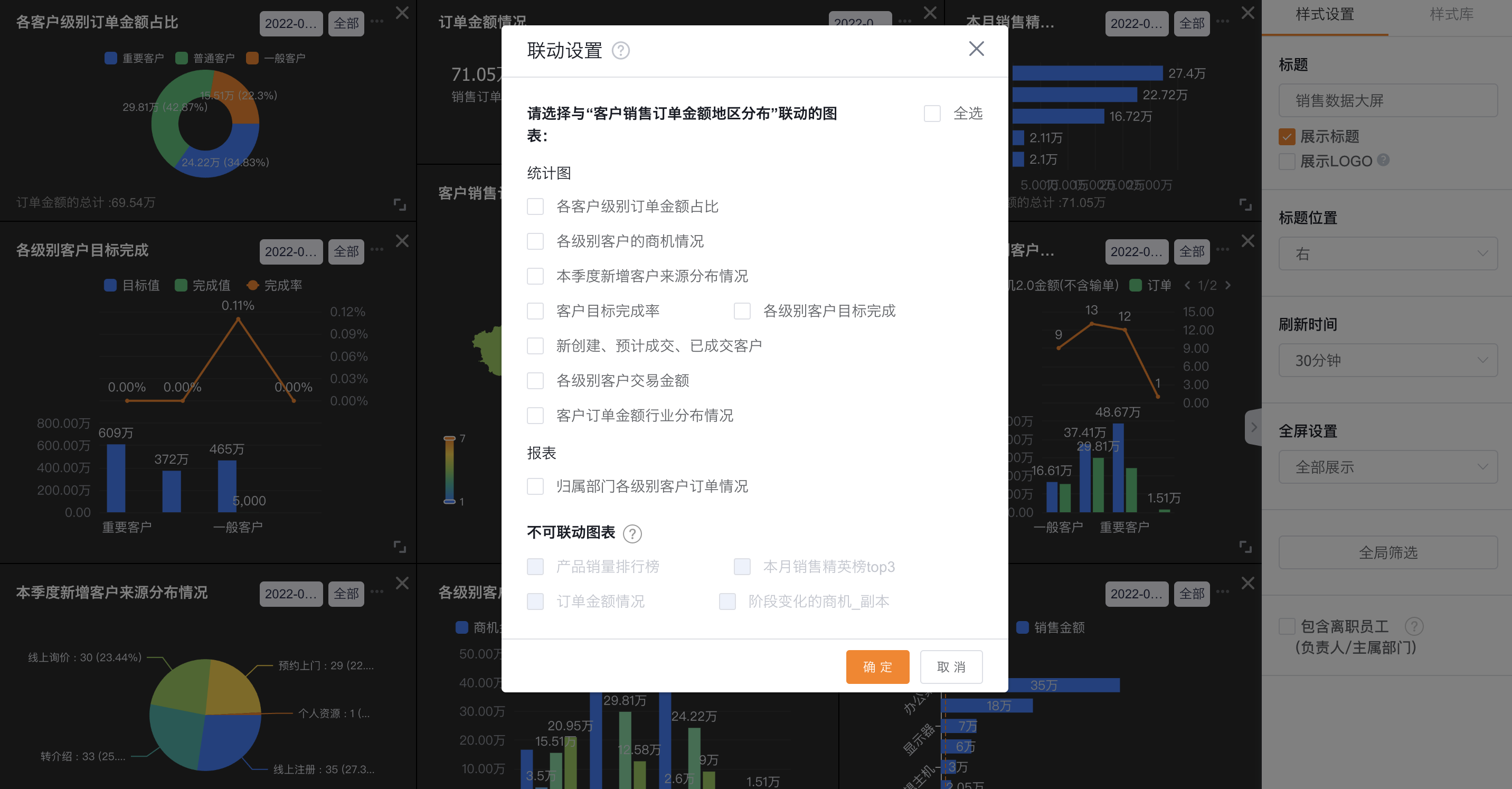Collapse the right style settings panel arrow

1253,427
